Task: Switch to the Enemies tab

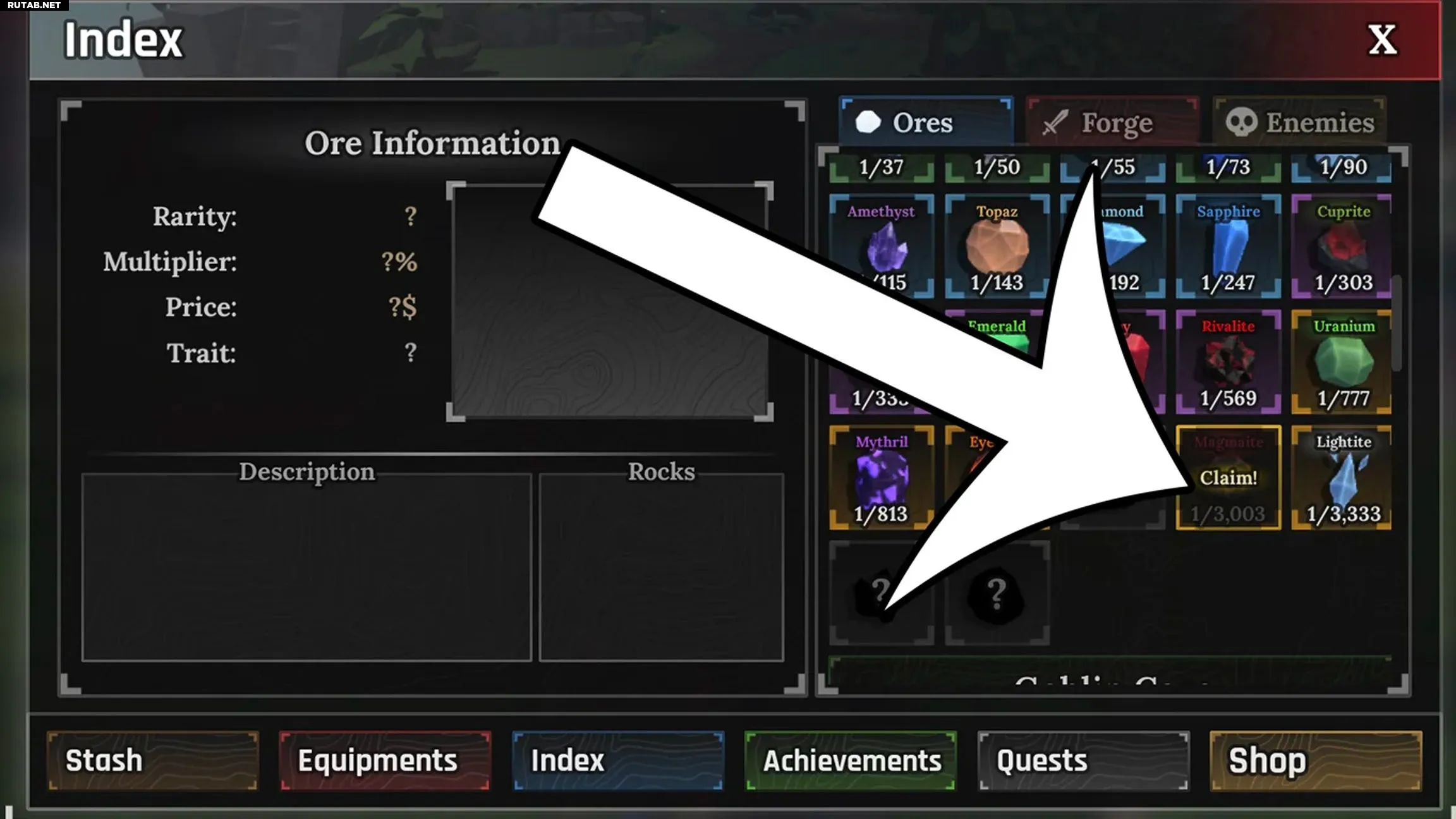Action: [x=1300, y=121]
